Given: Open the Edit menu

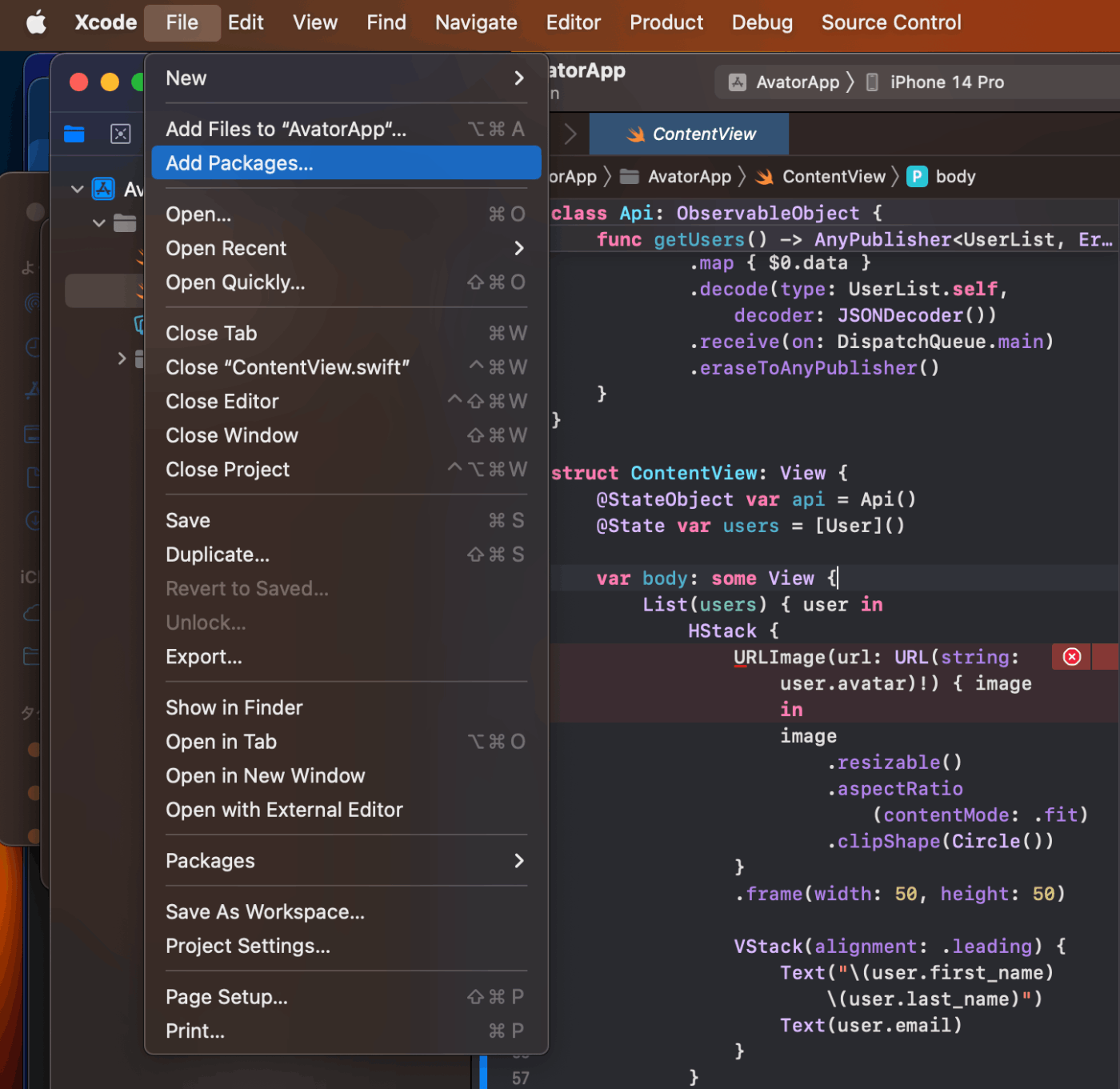Looking at the screenshot, I should 246,22.
